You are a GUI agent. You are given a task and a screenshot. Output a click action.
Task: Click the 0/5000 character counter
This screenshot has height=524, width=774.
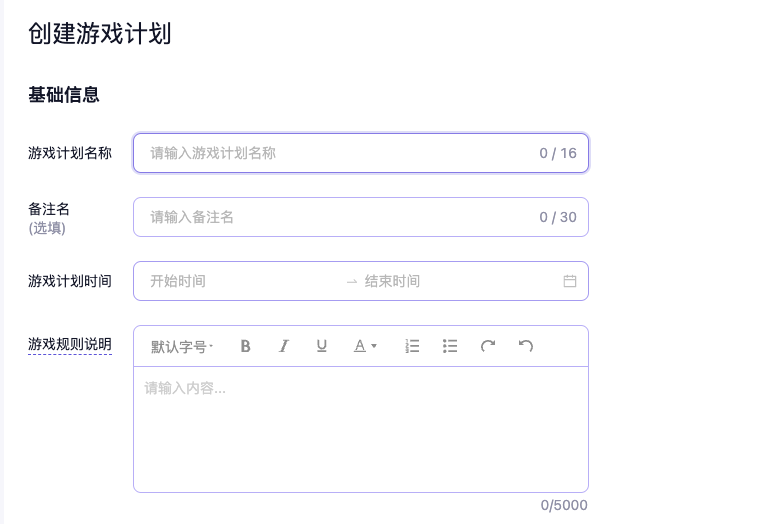click(x=564, y=505)
